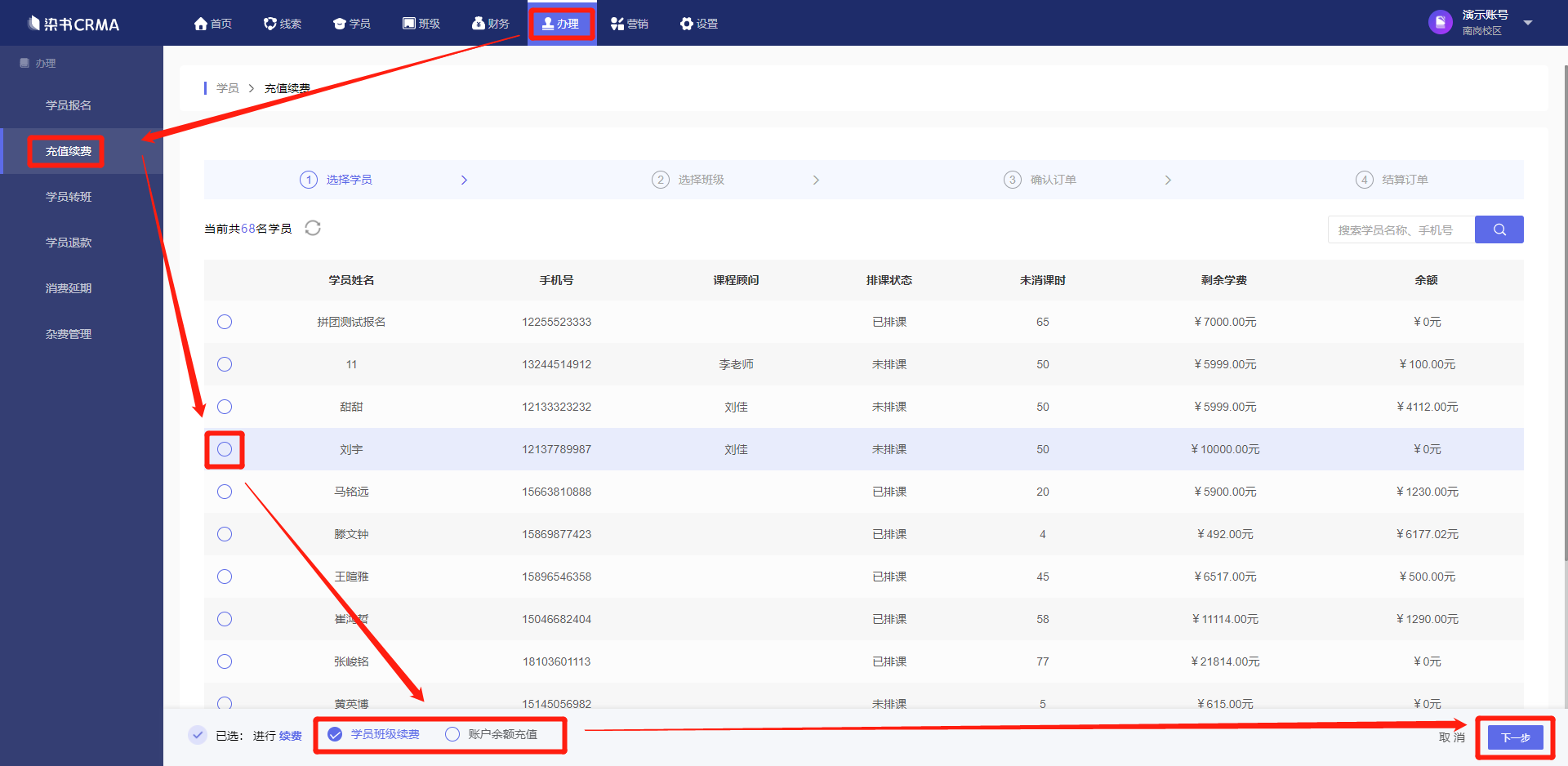1568x766 pixels.
Task: Open the 财务 top menu
Action: (491, 24)
